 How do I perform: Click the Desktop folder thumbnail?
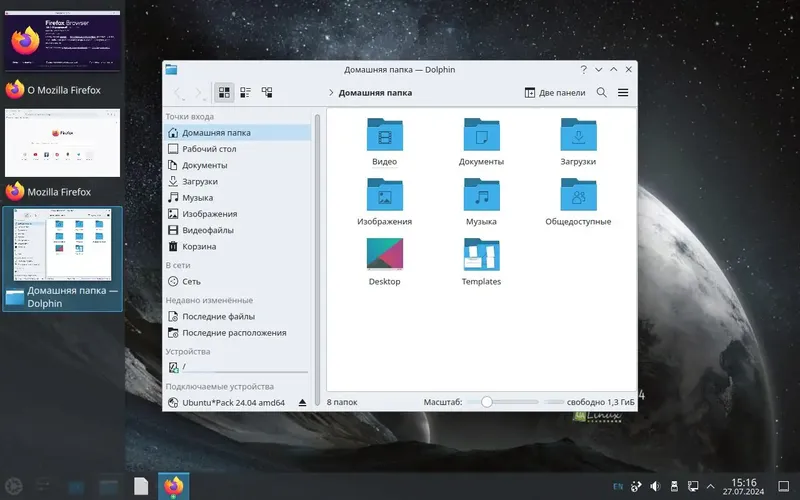coord(385,254)
